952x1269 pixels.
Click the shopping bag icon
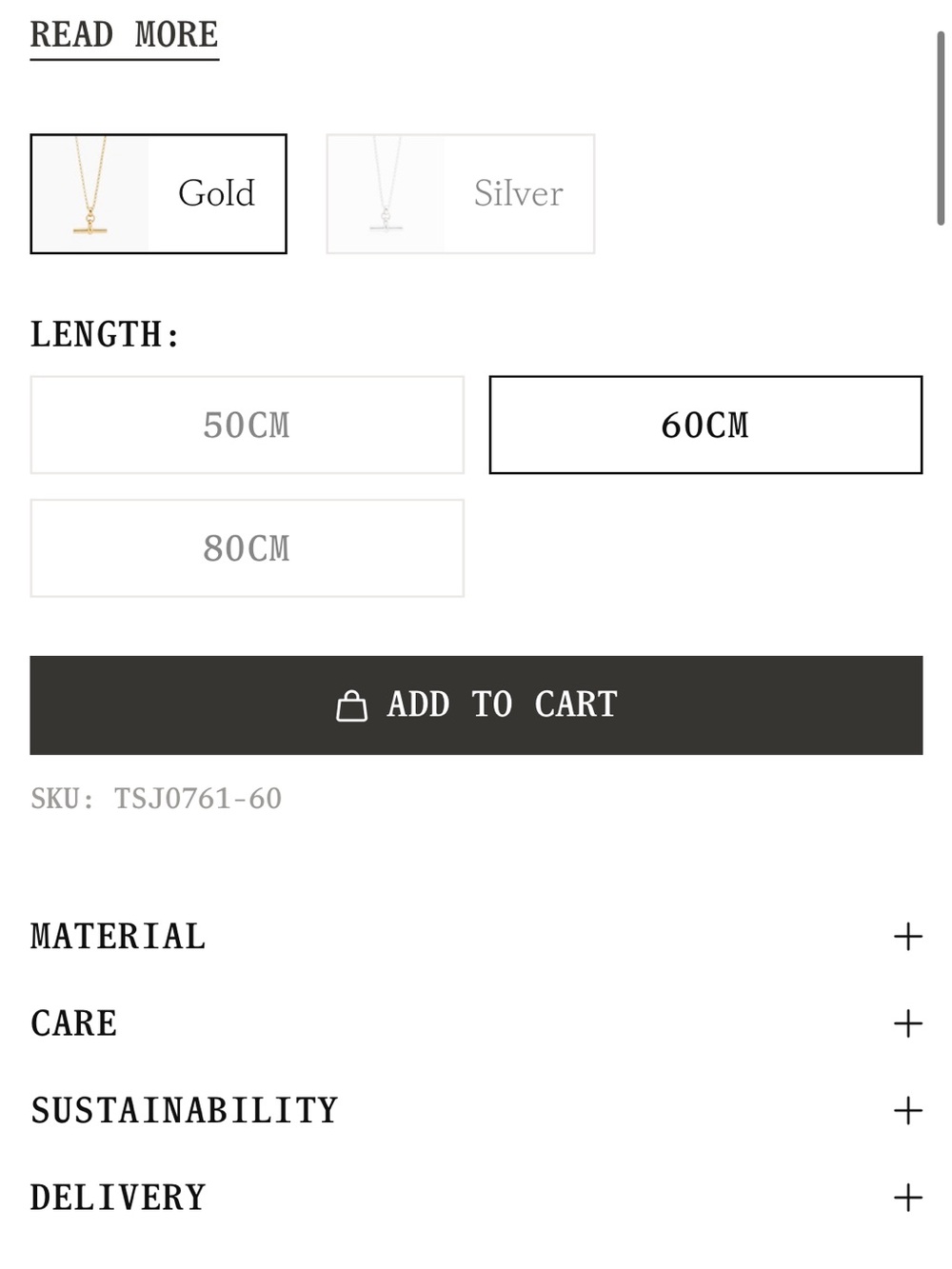tap(351, 705)
